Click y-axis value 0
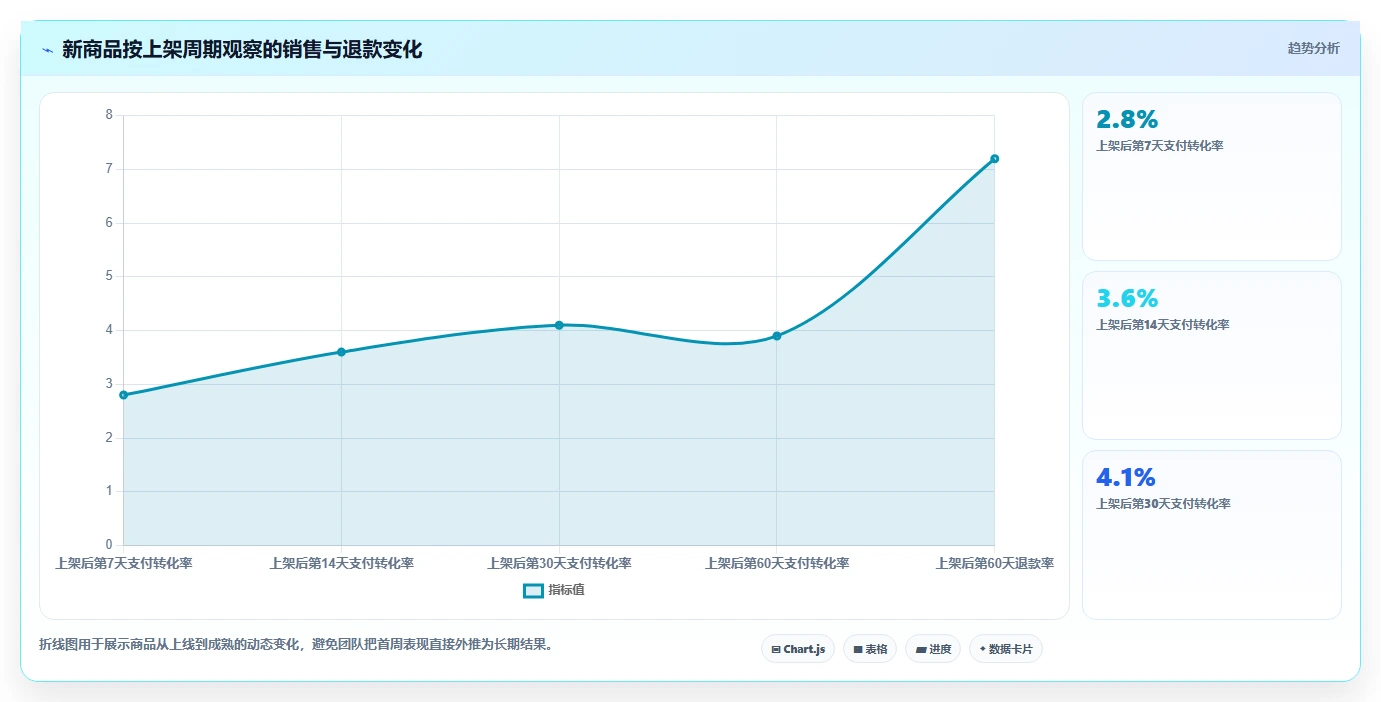This screenshot has width=1381, height=702. click(x=109, y=545)
